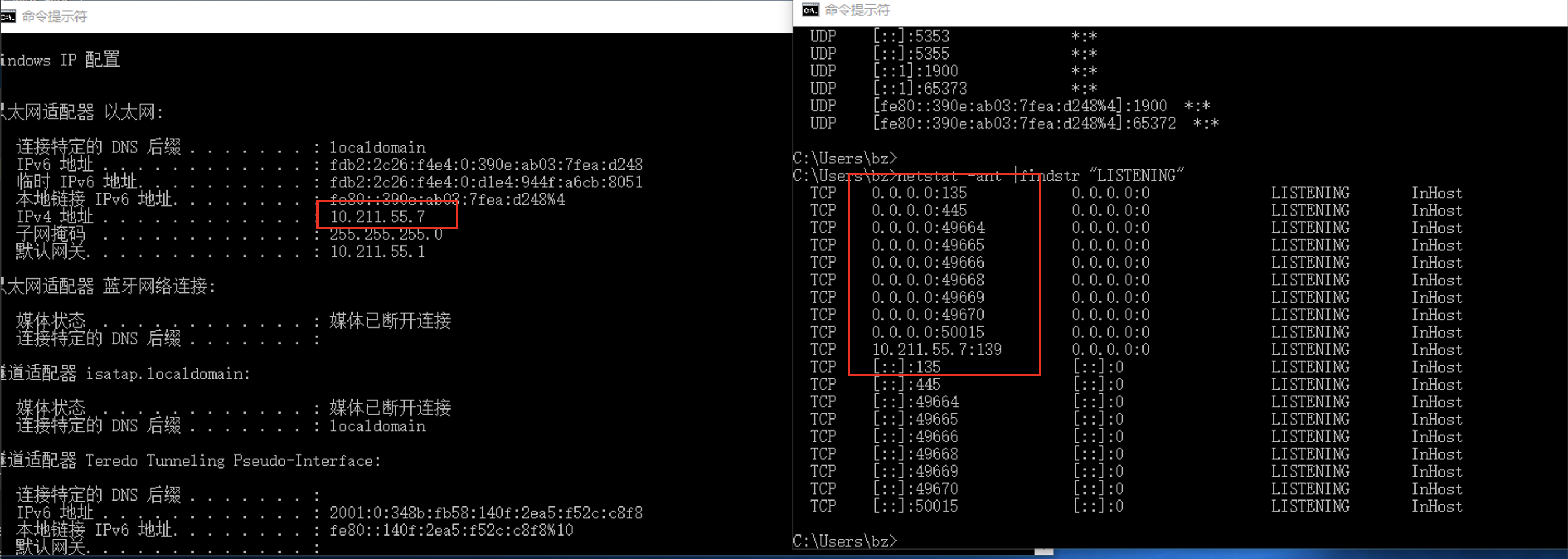
Task: Click UDP entry [::]:5353
Action: pos(911,37)
